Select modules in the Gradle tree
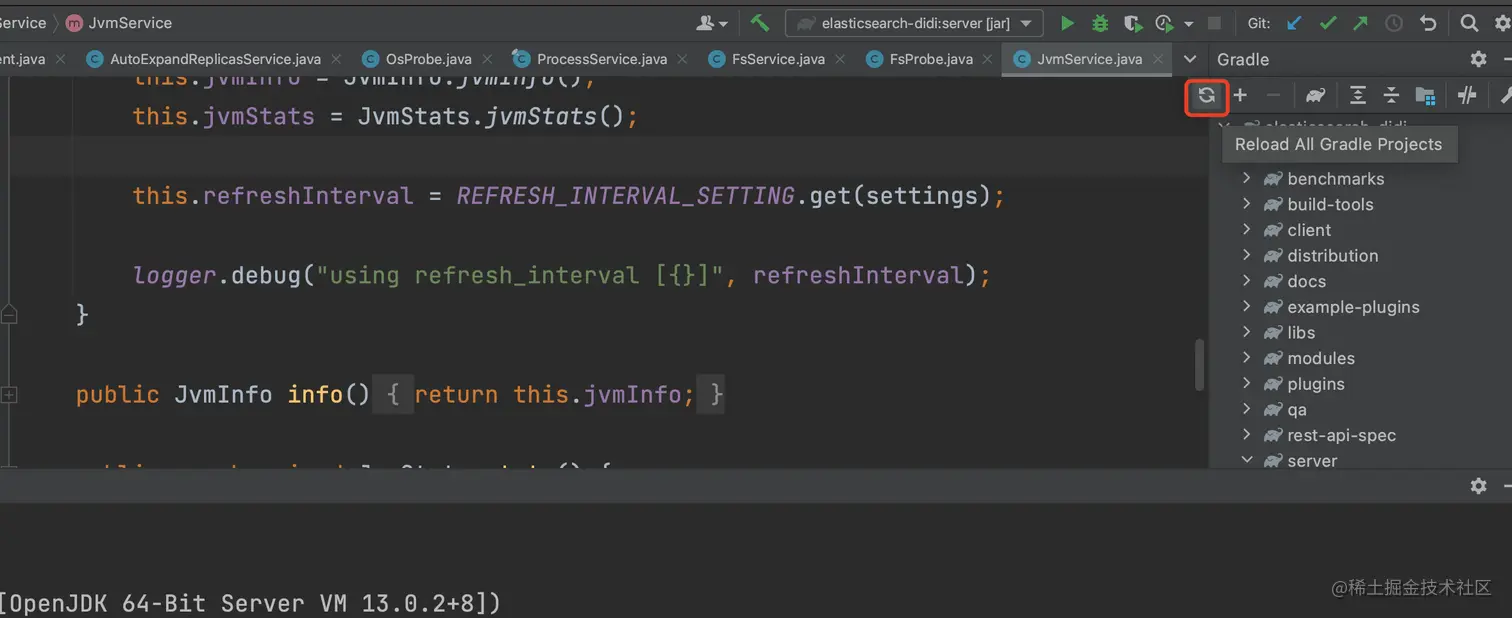1512x618 pixels. click(1321, 358)
